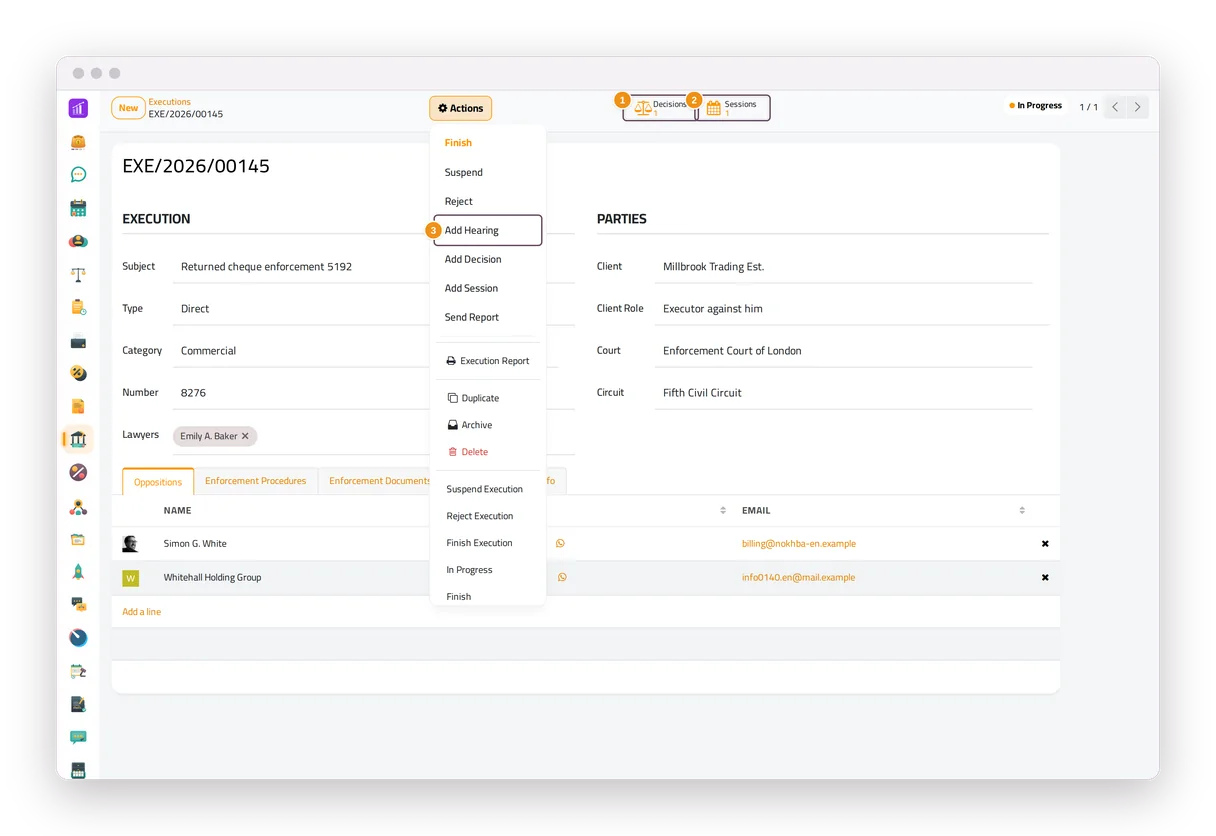Switch to the Enforcement Procedures tab
The image size is (1216, 836).
255,481
